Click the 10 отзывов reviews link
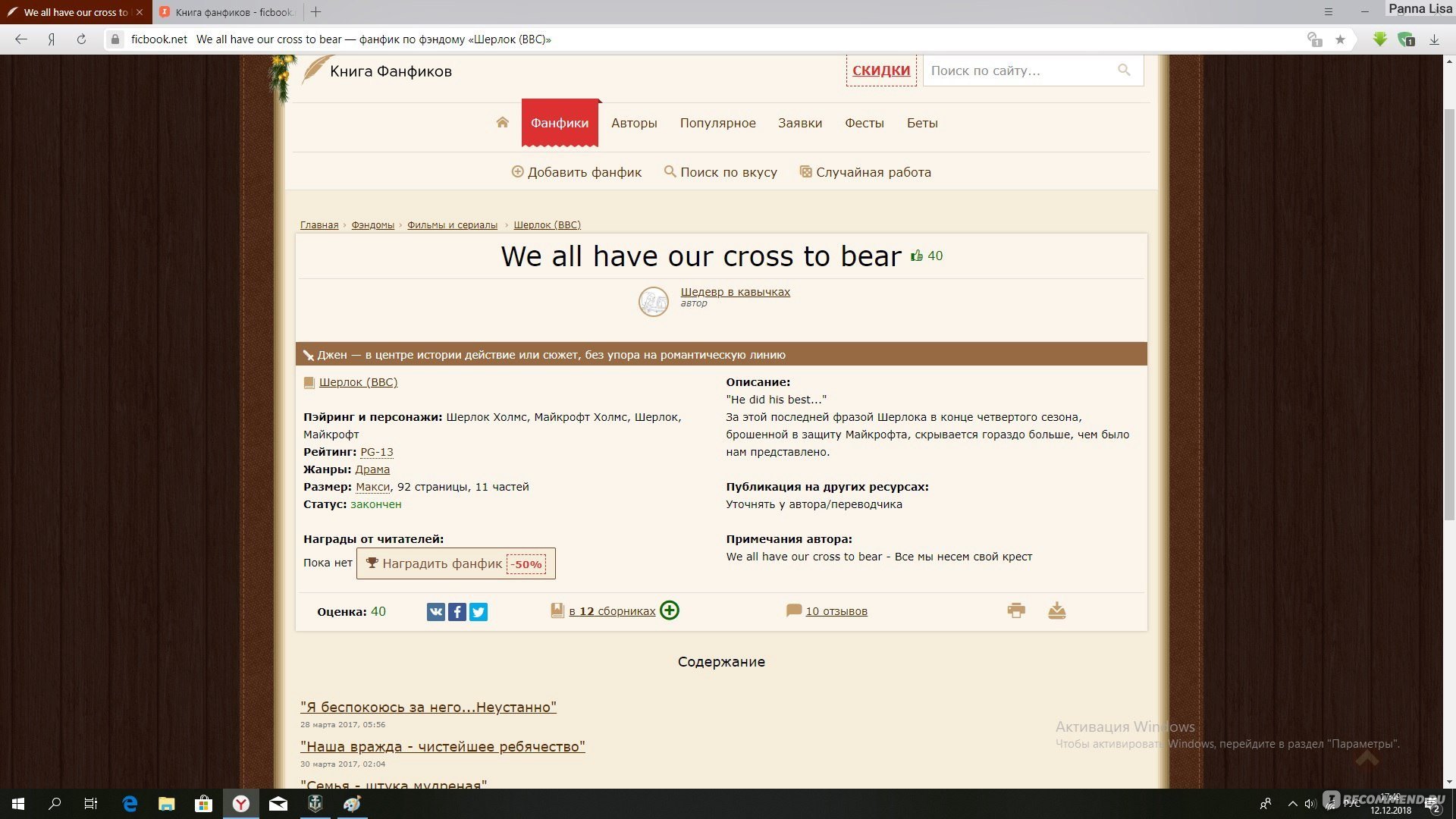The image size is (1456, 819). click(x=837, y=610)
